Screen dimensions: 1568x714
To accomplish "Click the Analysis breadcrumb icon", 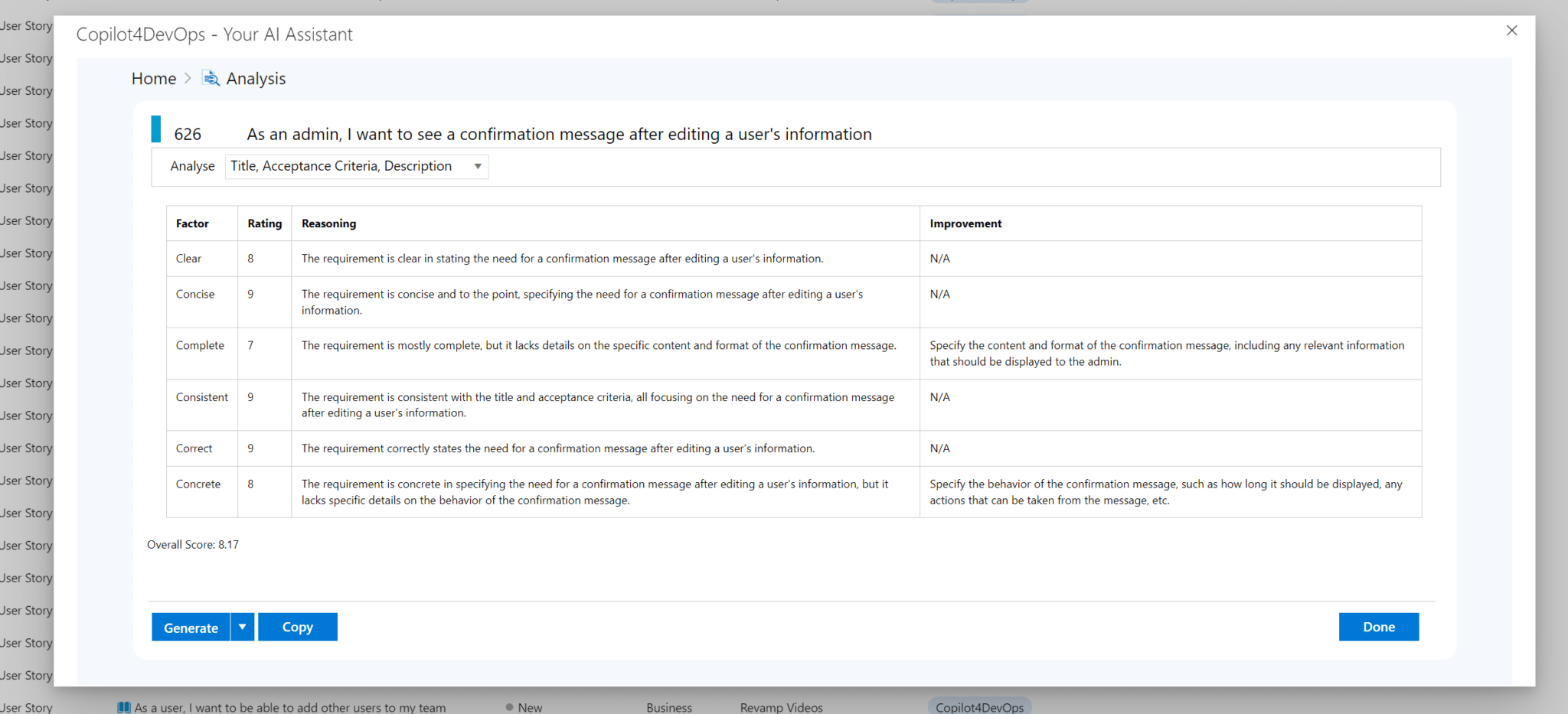I will 211,77.
